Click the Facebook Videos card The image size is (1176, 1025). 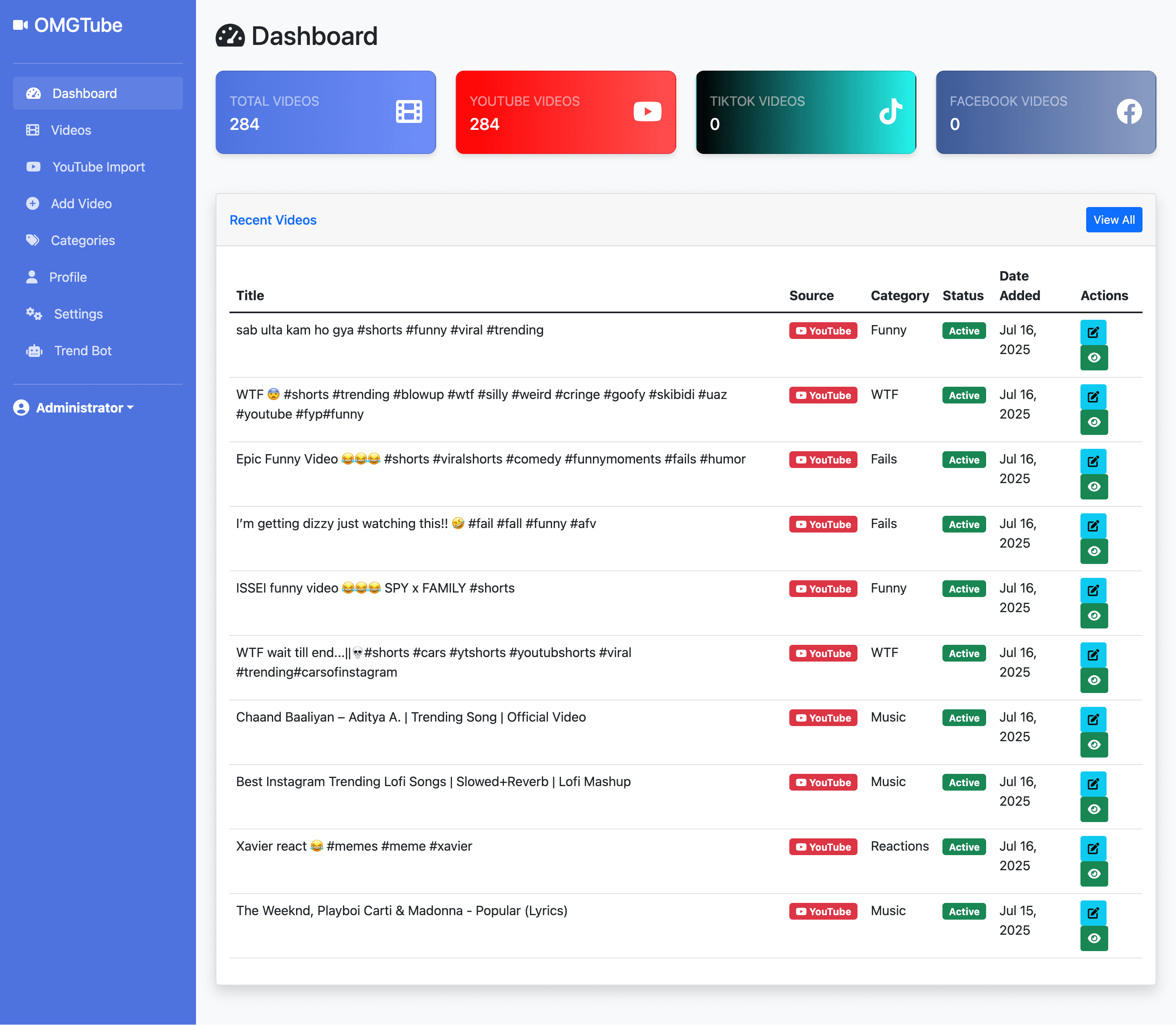(1046, 112)
